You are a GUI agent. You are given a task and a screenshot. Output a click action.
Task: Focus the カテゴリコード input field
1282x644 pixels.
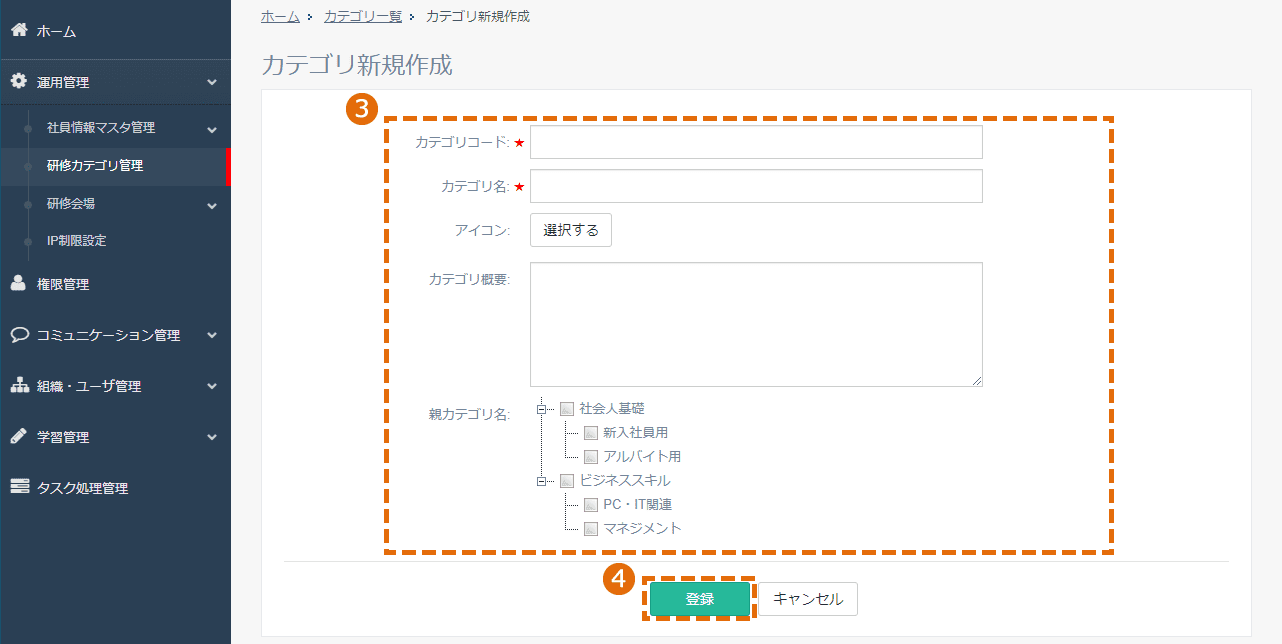[x=756, y=142]
